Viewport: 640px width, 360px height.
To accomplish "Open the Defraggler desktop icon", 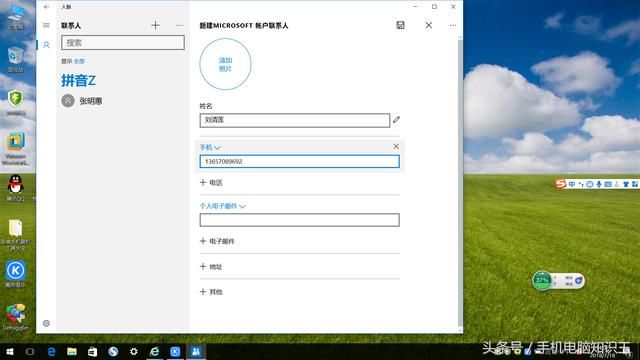I will click(x=16, y=317).
